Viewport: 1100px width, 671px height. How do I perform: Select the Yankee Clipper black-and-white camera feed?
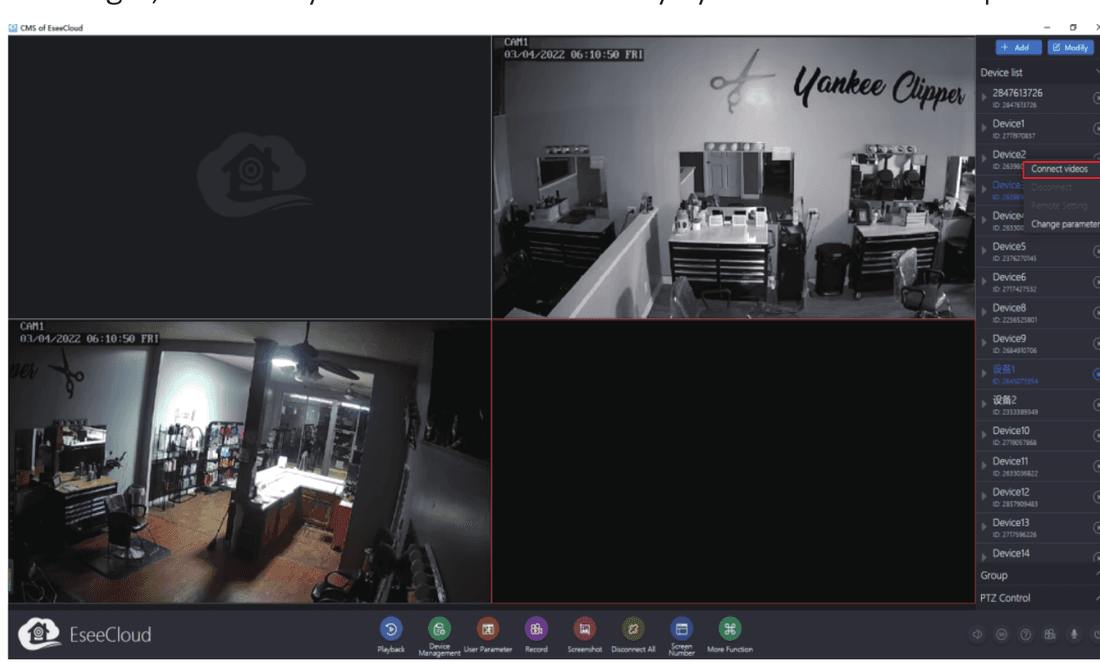coord(734,177)
